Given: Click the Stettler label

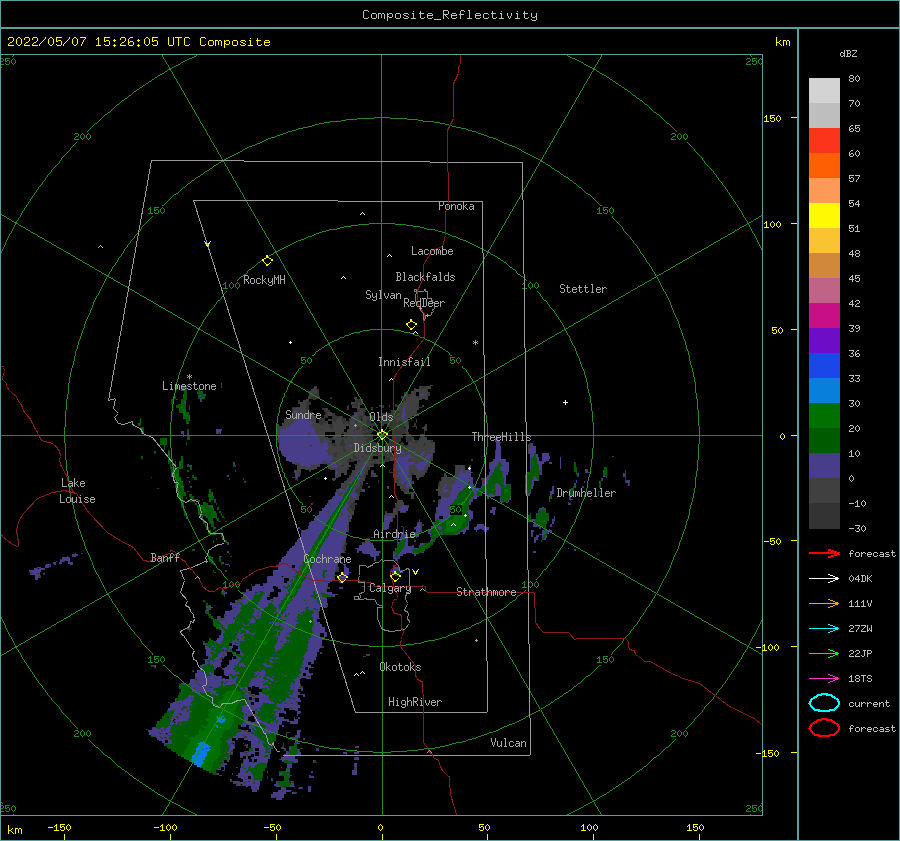Looking at the screenshot, I should click(583, 289).
